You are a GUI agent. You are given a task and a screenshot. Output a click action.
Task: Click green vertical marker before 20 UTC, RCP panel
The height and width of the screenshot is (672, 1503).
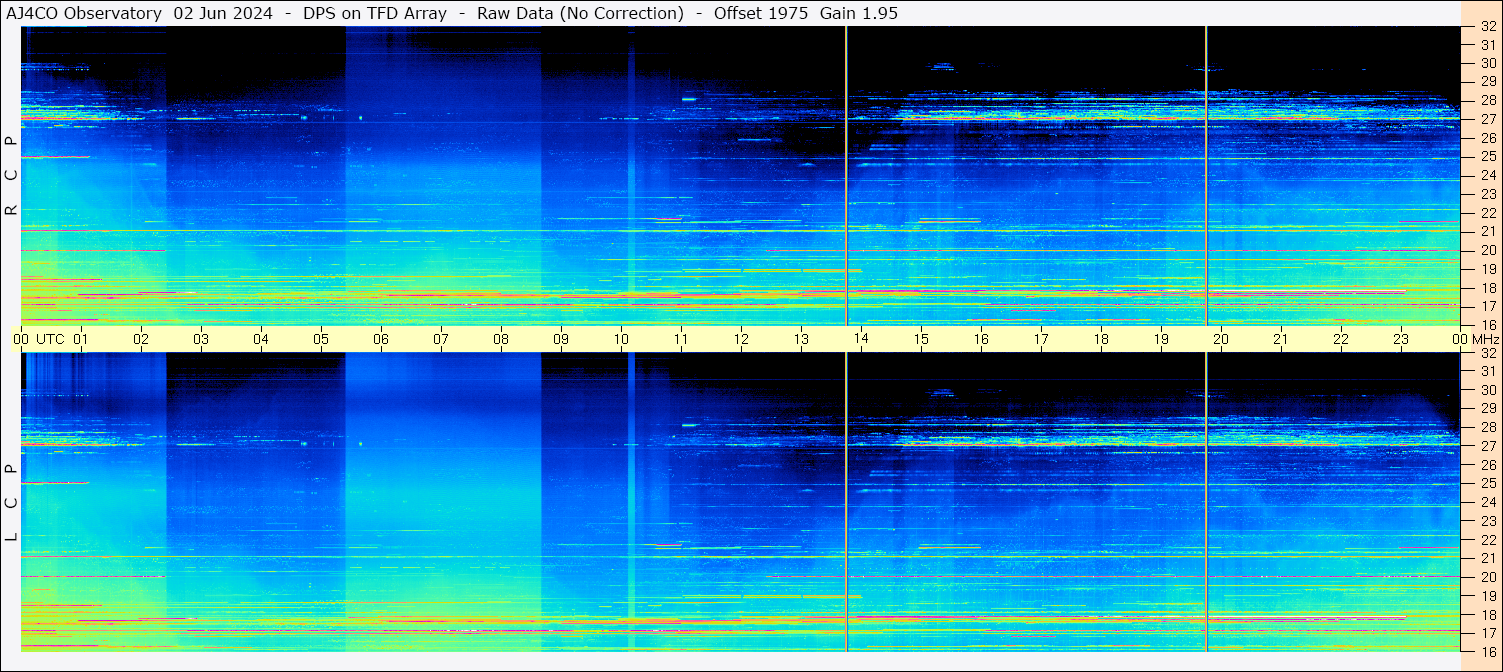coord(1206,176)
